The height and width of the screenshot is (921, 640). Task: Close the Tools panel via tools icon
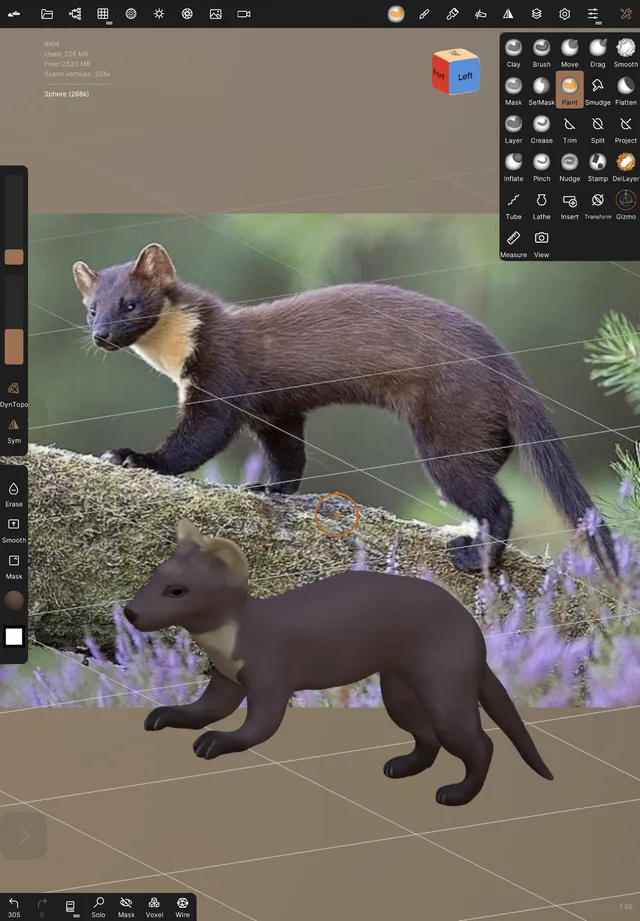pos(625,14)
